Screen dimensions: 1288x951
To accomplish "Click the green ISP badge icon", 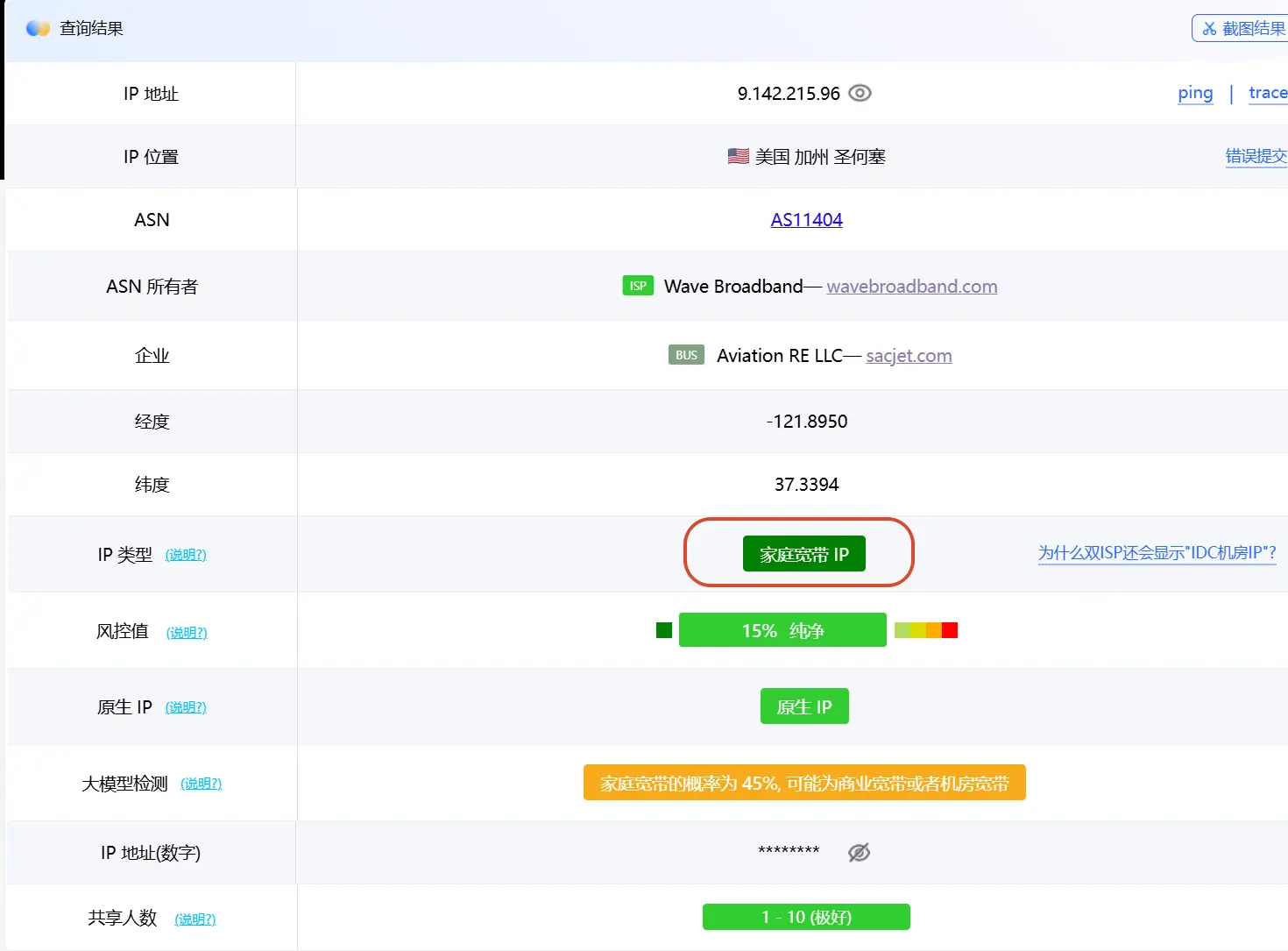I will tap(638, 286).
